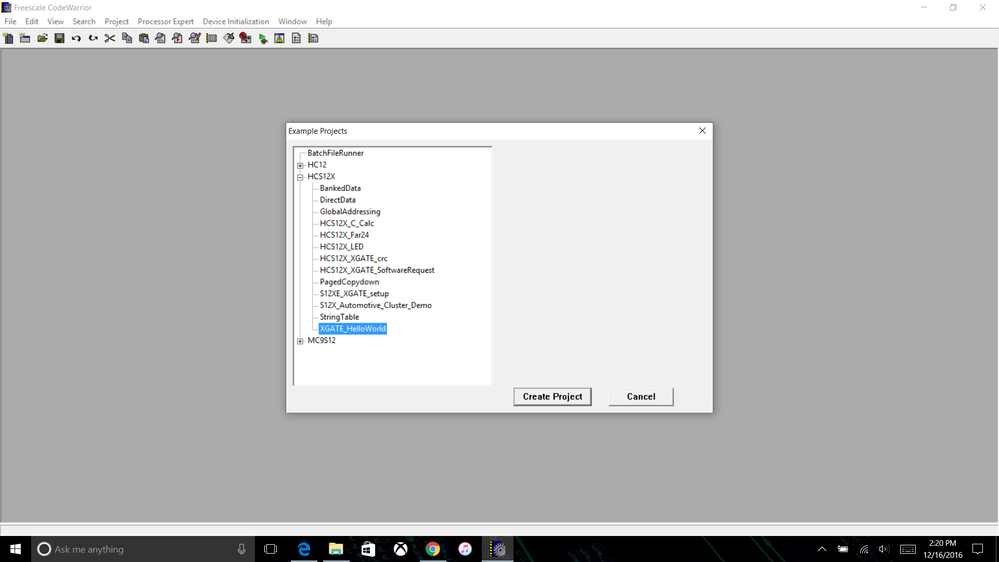This screenshot has width=999, height=562.
Task: Click the Cancel button
Action: (x=641, y=396)
